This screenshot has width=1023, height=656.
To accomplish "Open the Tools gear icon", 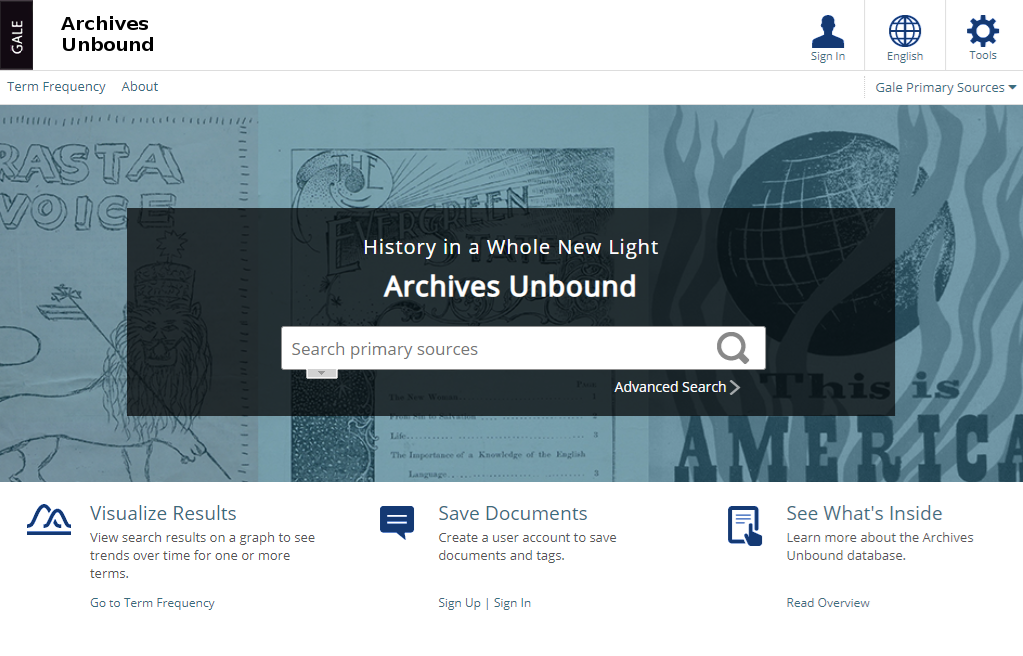I will (x=982, y=32).
